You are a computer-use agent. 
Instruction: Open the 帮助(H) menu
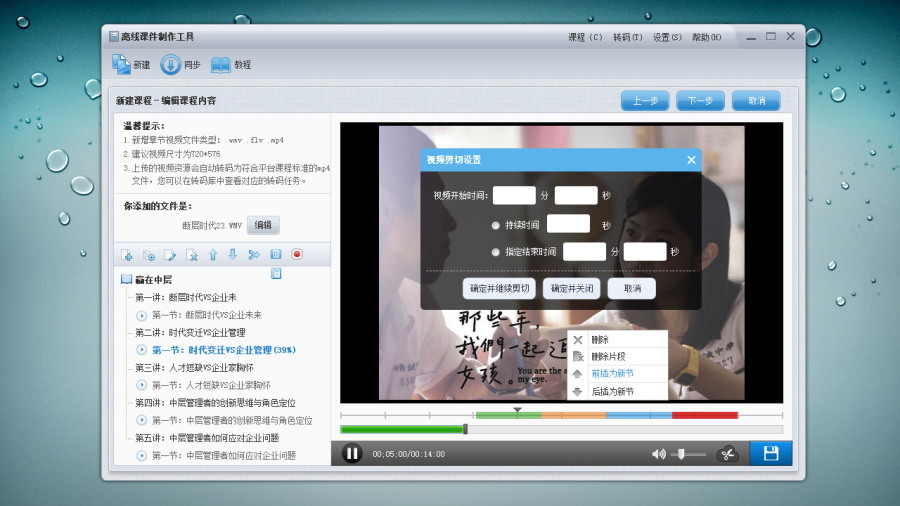click(706, 37)
